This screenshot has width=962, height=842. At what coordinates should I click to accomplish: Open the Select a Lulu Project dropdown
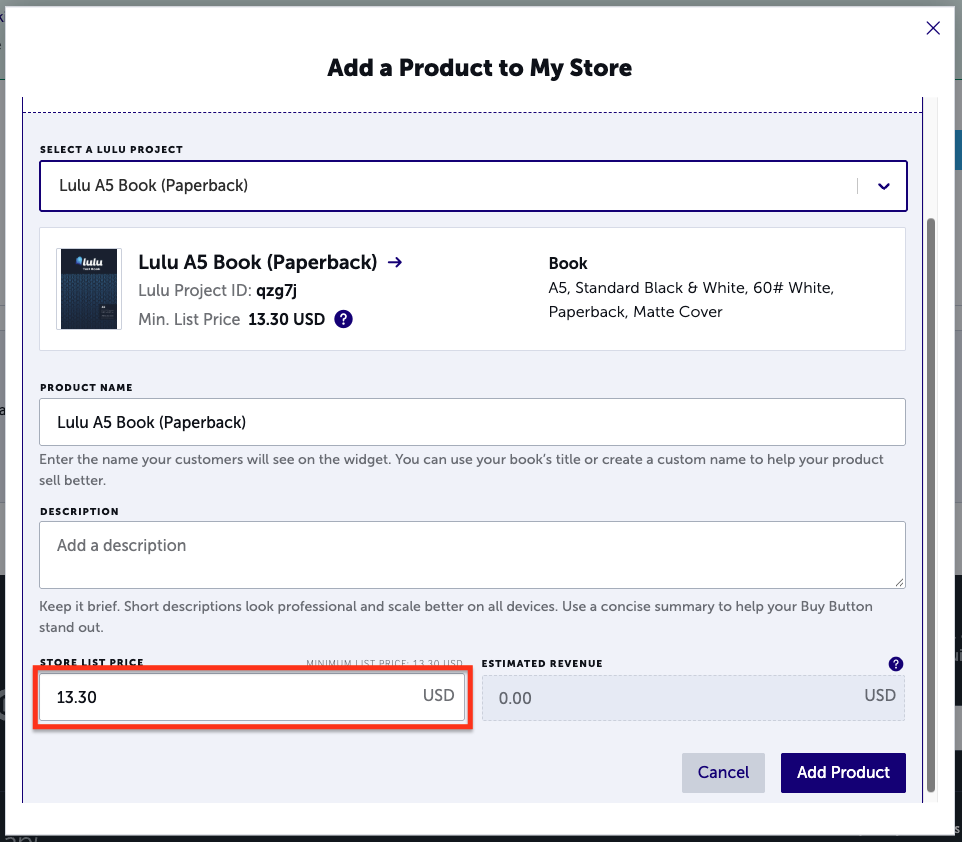click(473, 186)
